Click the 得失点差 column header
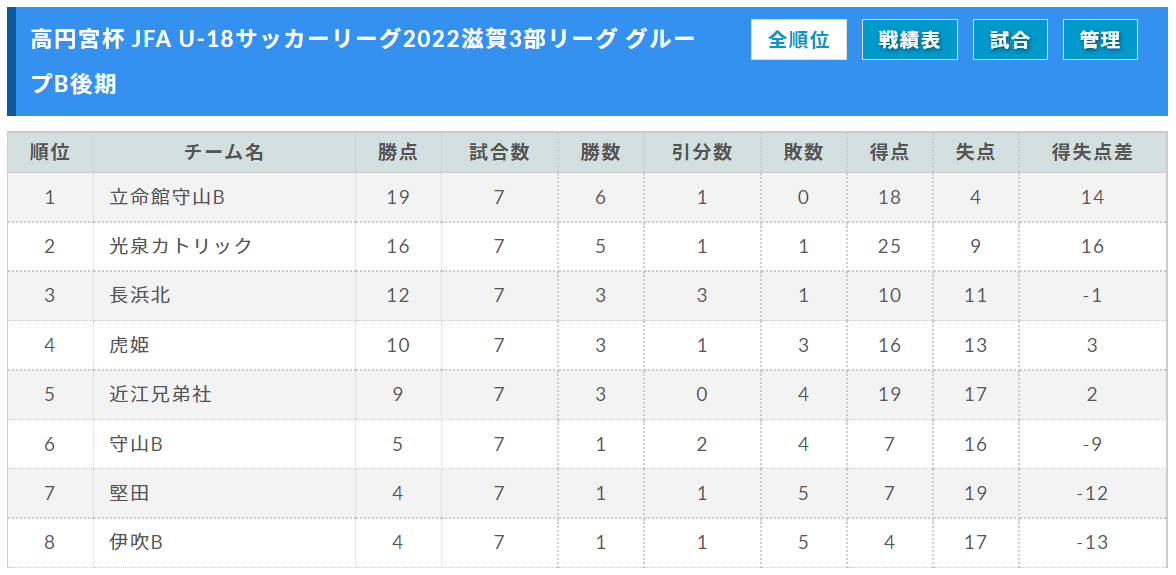Image resolution: width=1176 pixels, height=575 pixels. tap(1092, 152)
